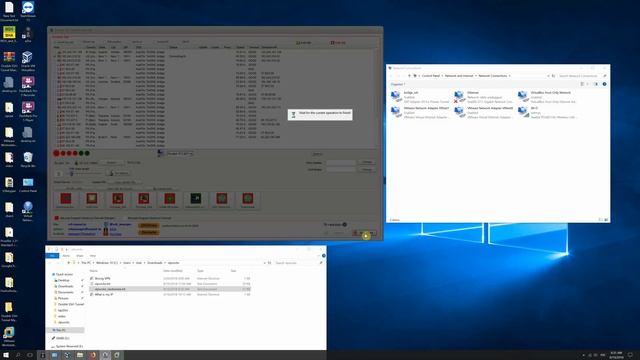Open address history dropdown in File Explorer
Image resolution: width=640 pixels, height=360 pixels.
tap(264, 263)
